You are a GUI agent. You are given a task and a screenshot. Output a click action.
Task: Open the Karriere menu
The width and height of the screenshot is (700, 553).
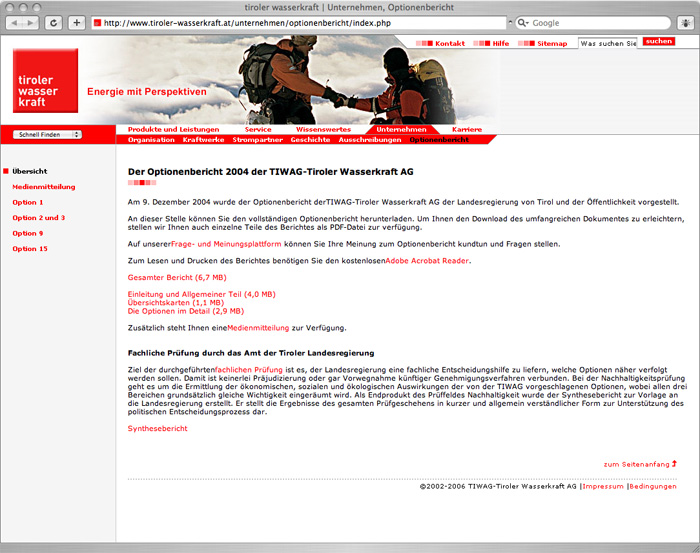467,129
